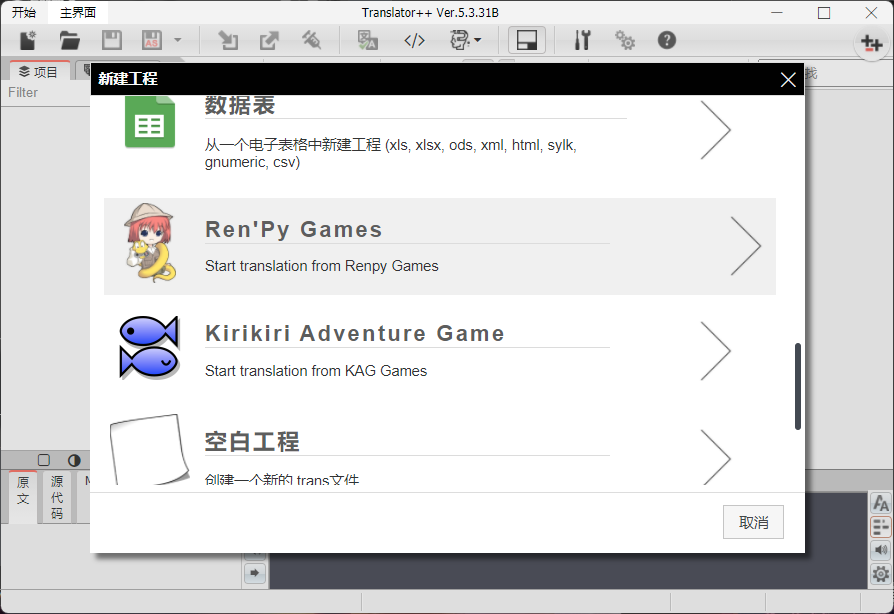Select the 原文 tab
Image resolution: width=894 pixels, height=614 pixels.
23,497
